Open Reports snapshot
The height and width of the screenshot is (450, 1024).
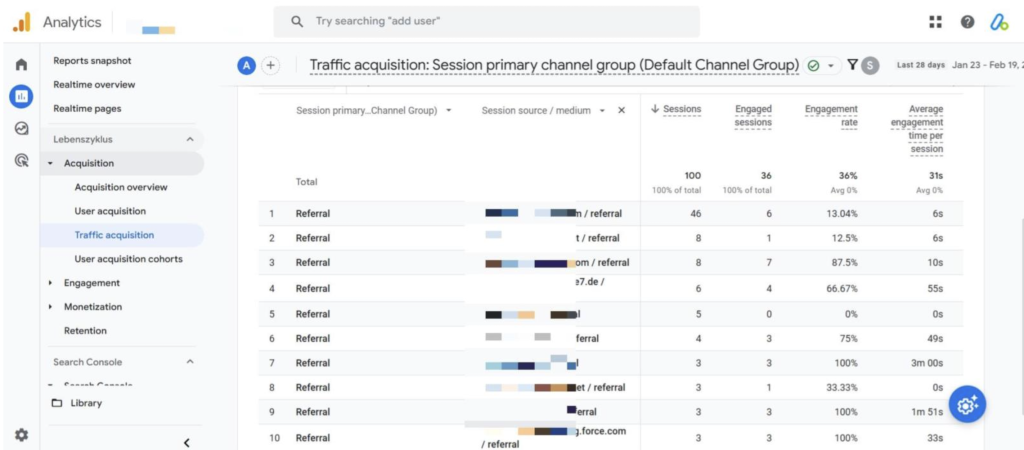pos(92,61)
